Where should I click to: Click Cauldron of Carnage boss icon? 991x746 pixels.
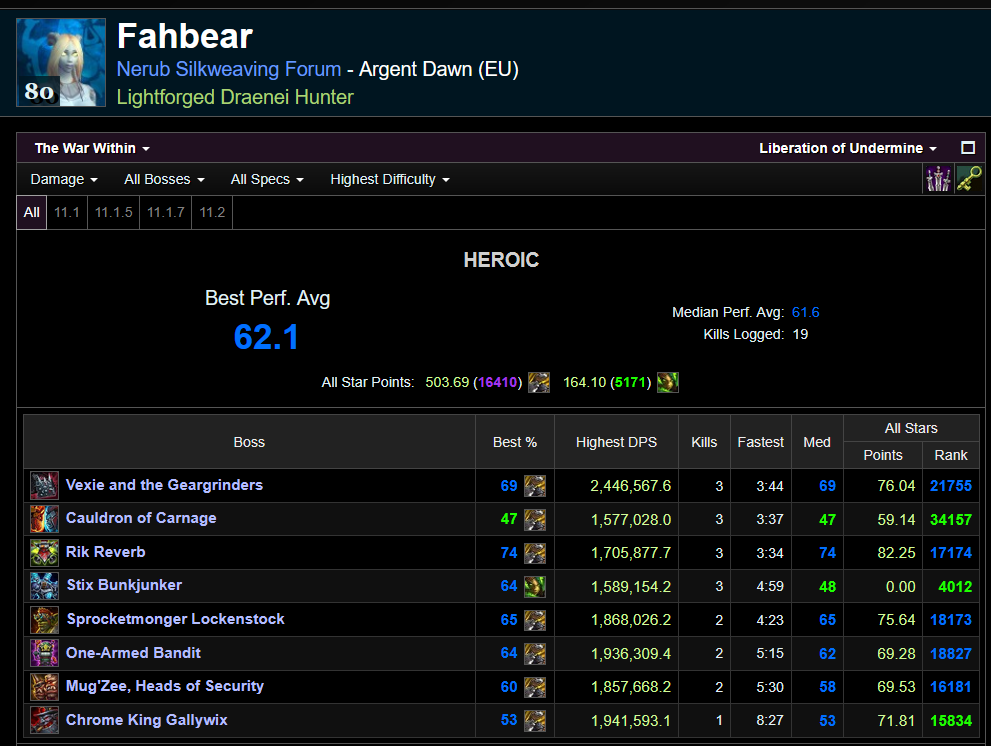pyautogui.click(x=44, y=519)
